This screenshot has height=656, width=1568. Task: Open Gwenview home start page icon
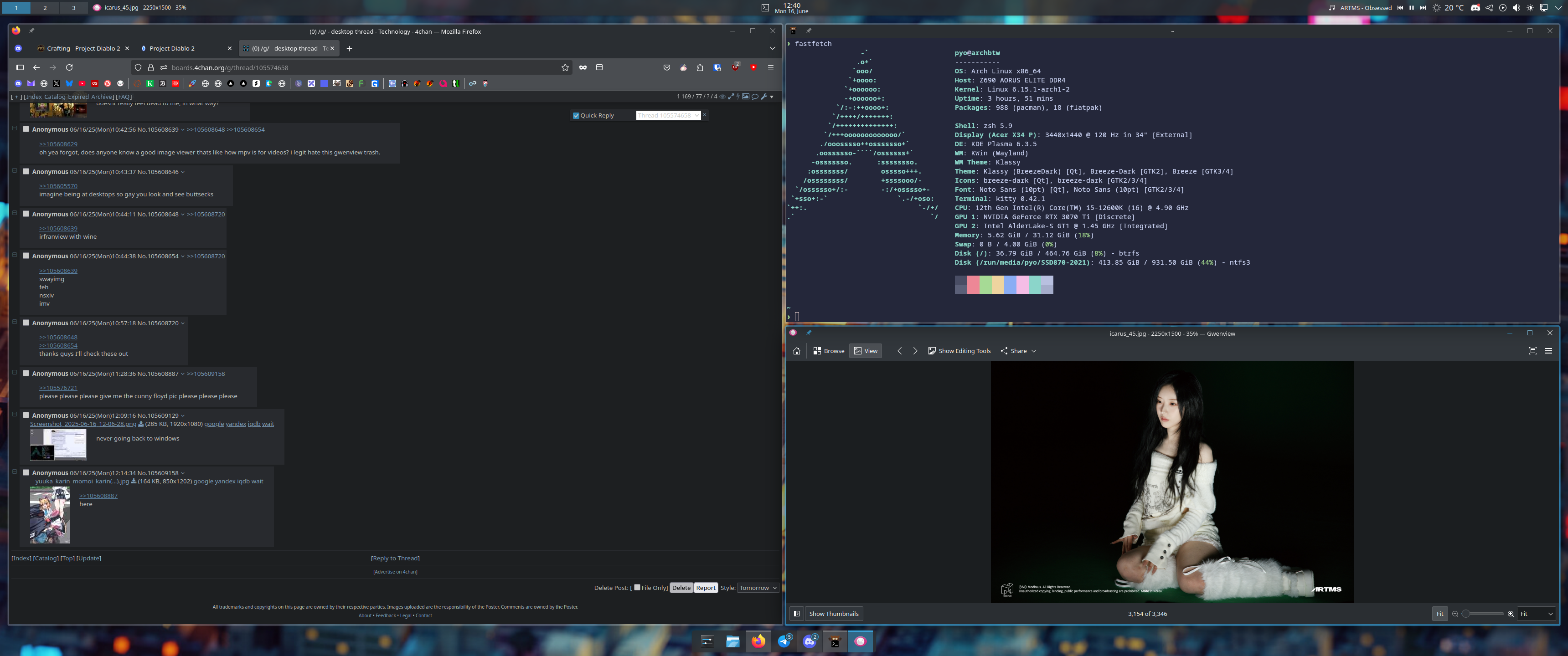tap(796, 351)
